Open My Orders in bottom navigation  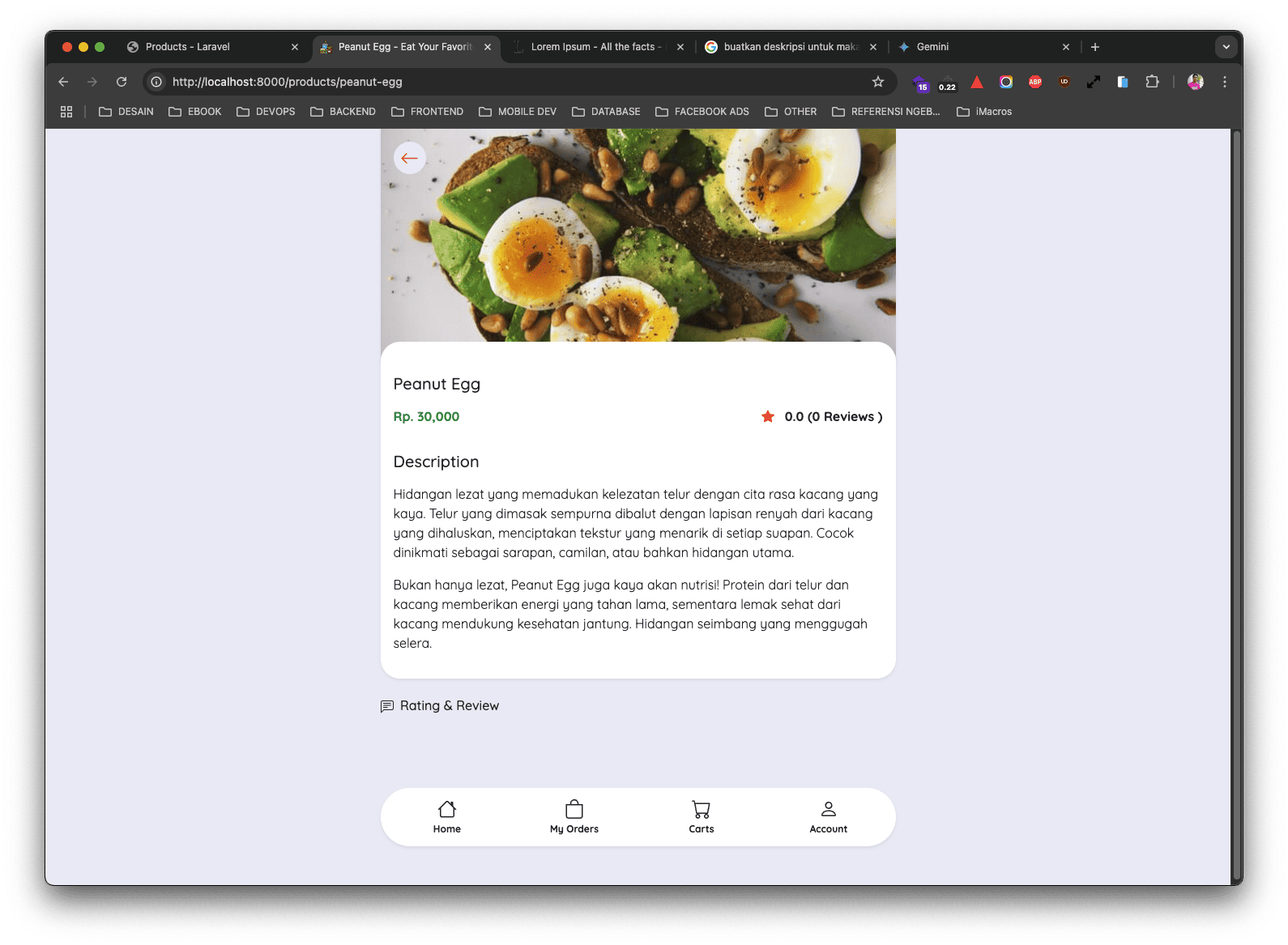coord(574,816)
